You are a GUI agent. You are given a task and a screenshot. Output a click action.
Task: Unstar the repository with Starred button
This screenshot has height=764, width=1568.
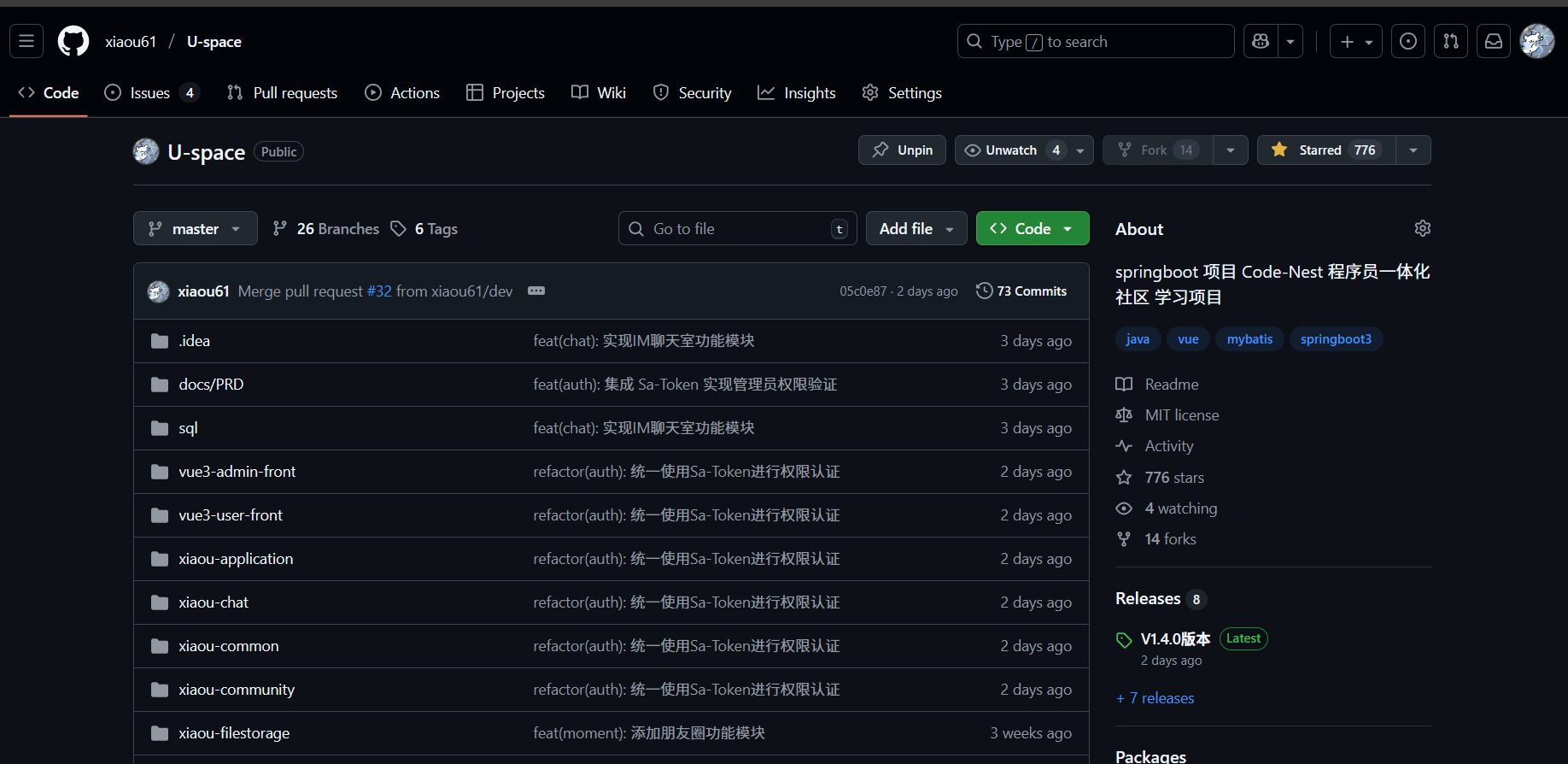1326,150
